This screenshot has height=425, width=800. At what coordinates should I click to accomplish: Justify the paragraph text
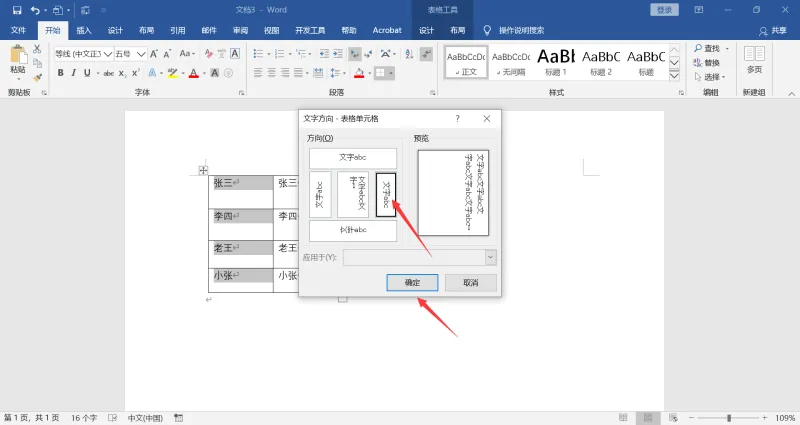[x=298, y=73]
